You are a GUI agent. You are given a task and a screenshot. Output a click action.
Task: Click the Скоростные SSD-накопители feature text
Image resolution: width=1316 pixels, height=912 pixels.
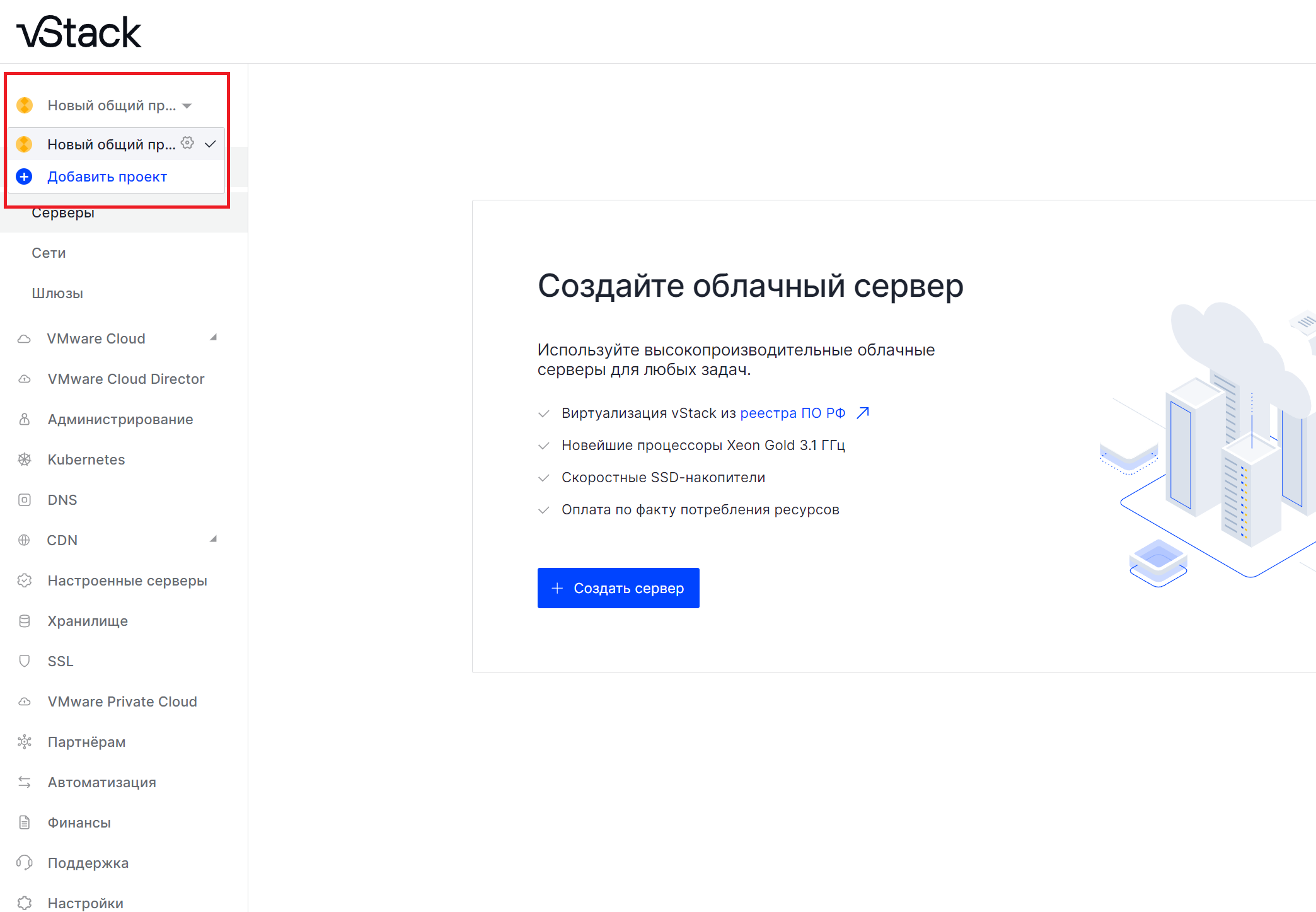pos(663,477)
